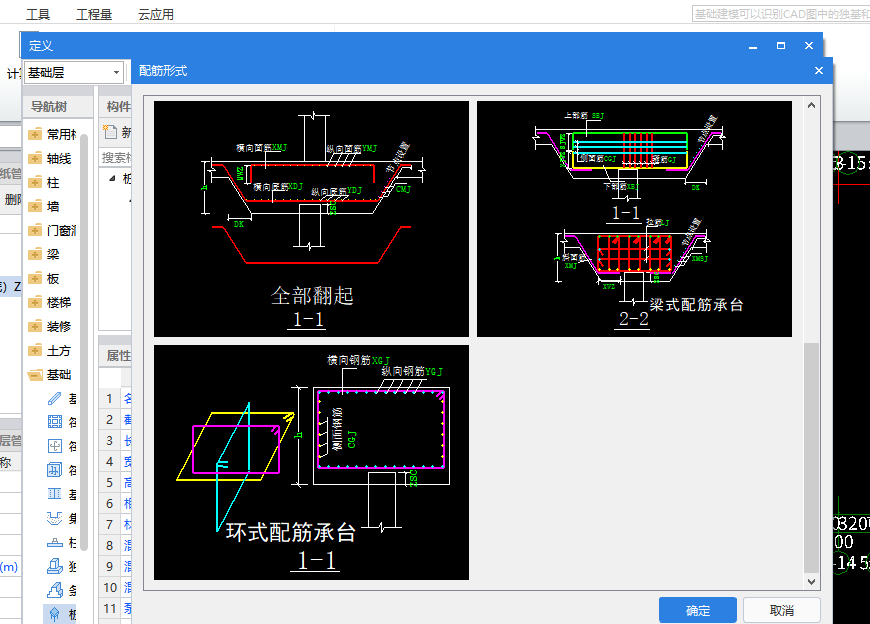Image resolution: width=870 pixels, height=624 pixels.
Task: Select the raft foundation icon under 基础
Action: pyautogui.click(x=54, y=422)
